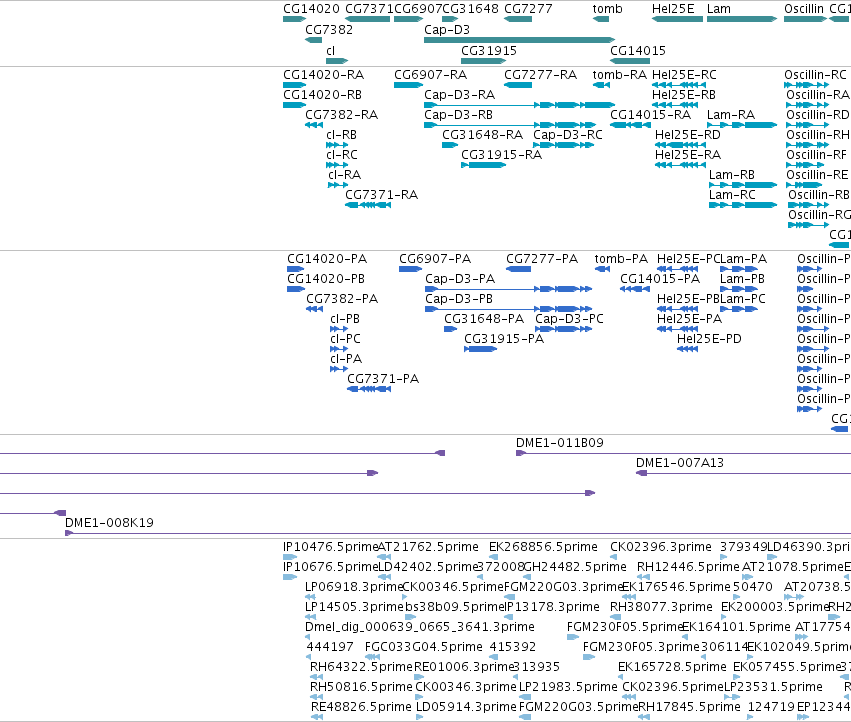Screen dimensions: 851x722
Task: Click the CG14015 gene feature
Action: coord(630,61)
